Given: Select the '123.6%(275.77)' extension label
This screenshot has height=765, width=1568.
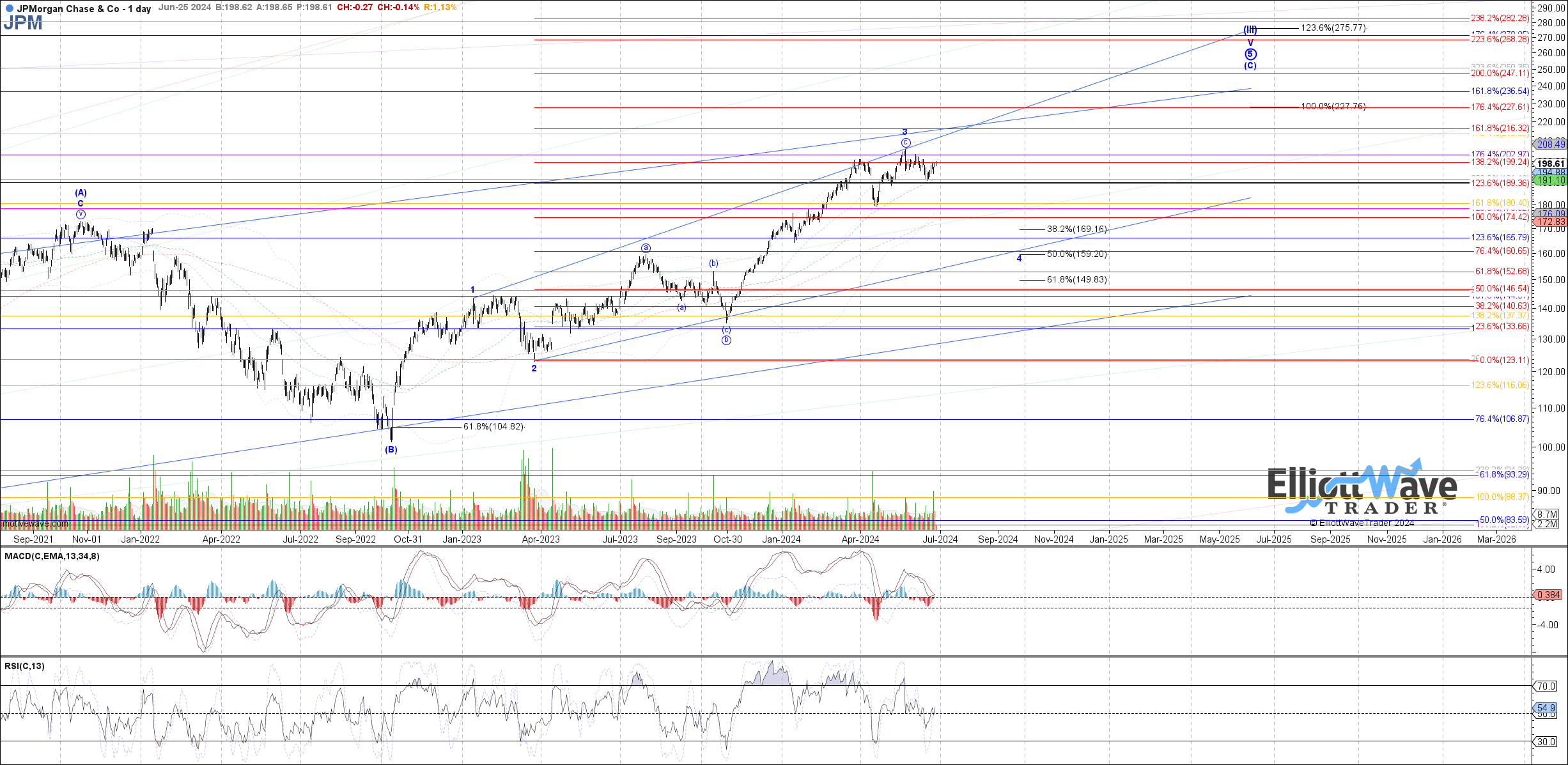Looking at the screenshot, I should click(1333, 28).
